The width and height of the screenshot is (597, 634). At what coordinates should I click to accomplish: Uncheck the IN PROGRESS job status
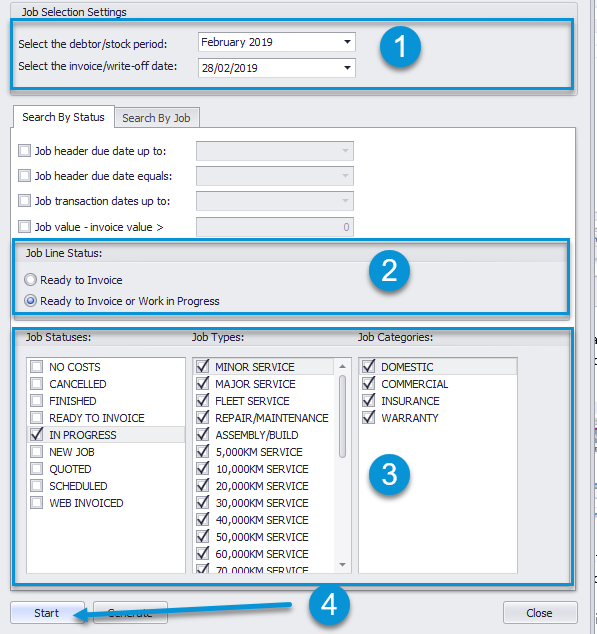pyautogui.click(x=37, y=435)
